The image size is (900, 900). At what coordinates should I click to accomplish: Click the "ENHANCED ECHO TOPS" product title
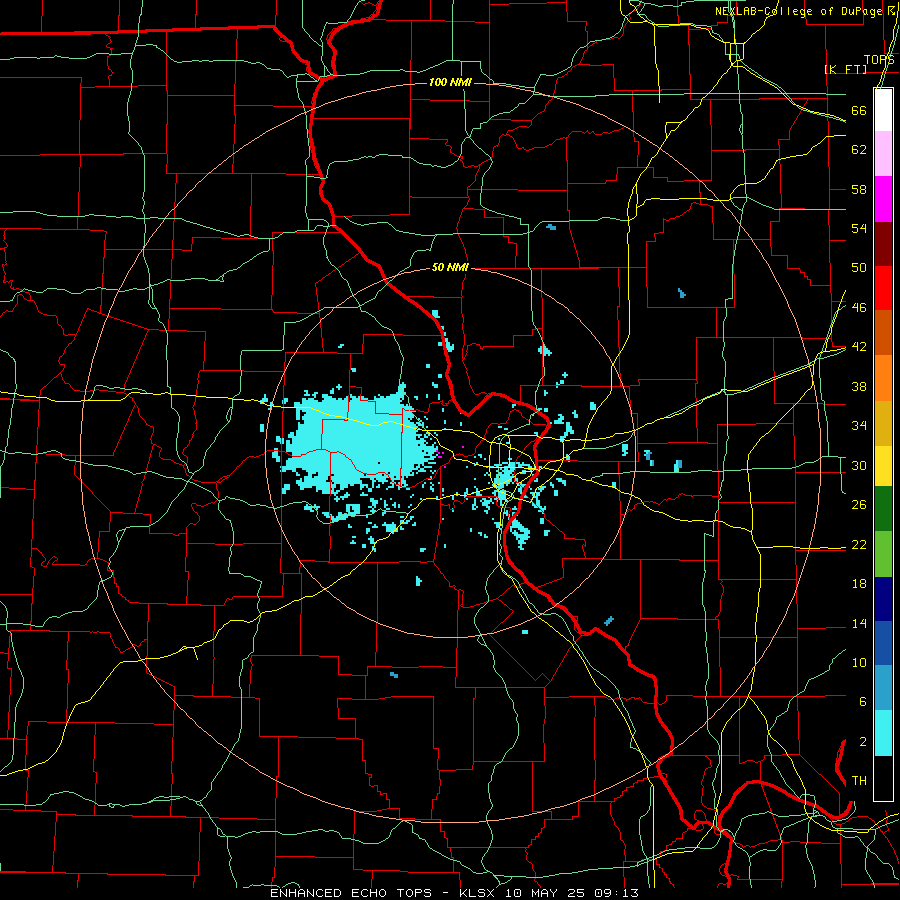[351, 893]
